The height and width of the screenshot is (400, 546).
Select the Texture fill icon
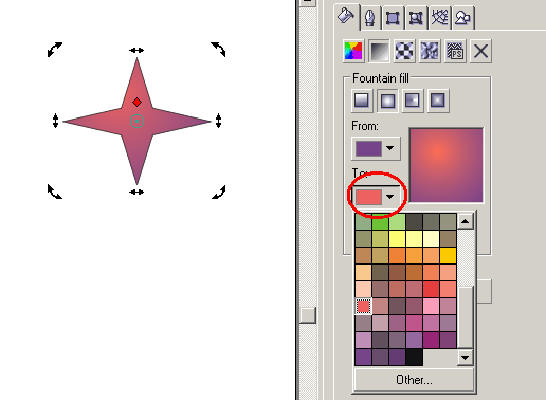pos(429,51)
